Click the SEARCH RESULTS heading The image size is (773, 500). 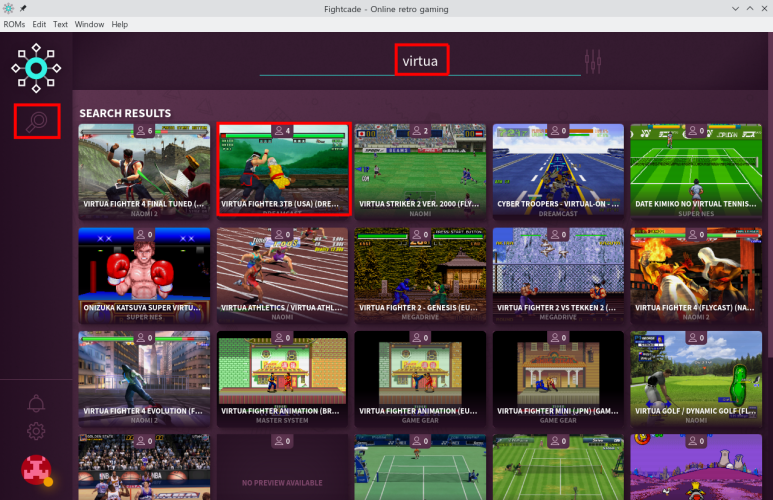pyautogui.click(x=125, y=113)
